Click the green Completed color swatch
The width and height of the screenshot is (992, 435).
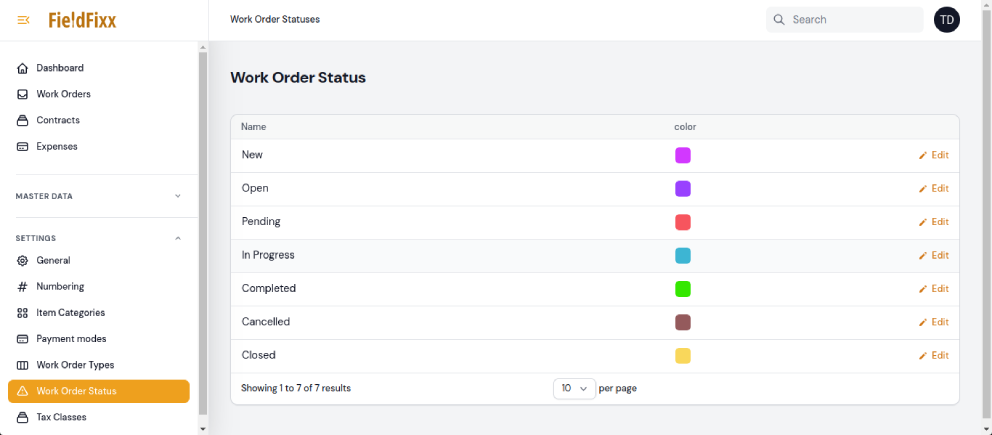pyautogui.click(x=683, y=289)
